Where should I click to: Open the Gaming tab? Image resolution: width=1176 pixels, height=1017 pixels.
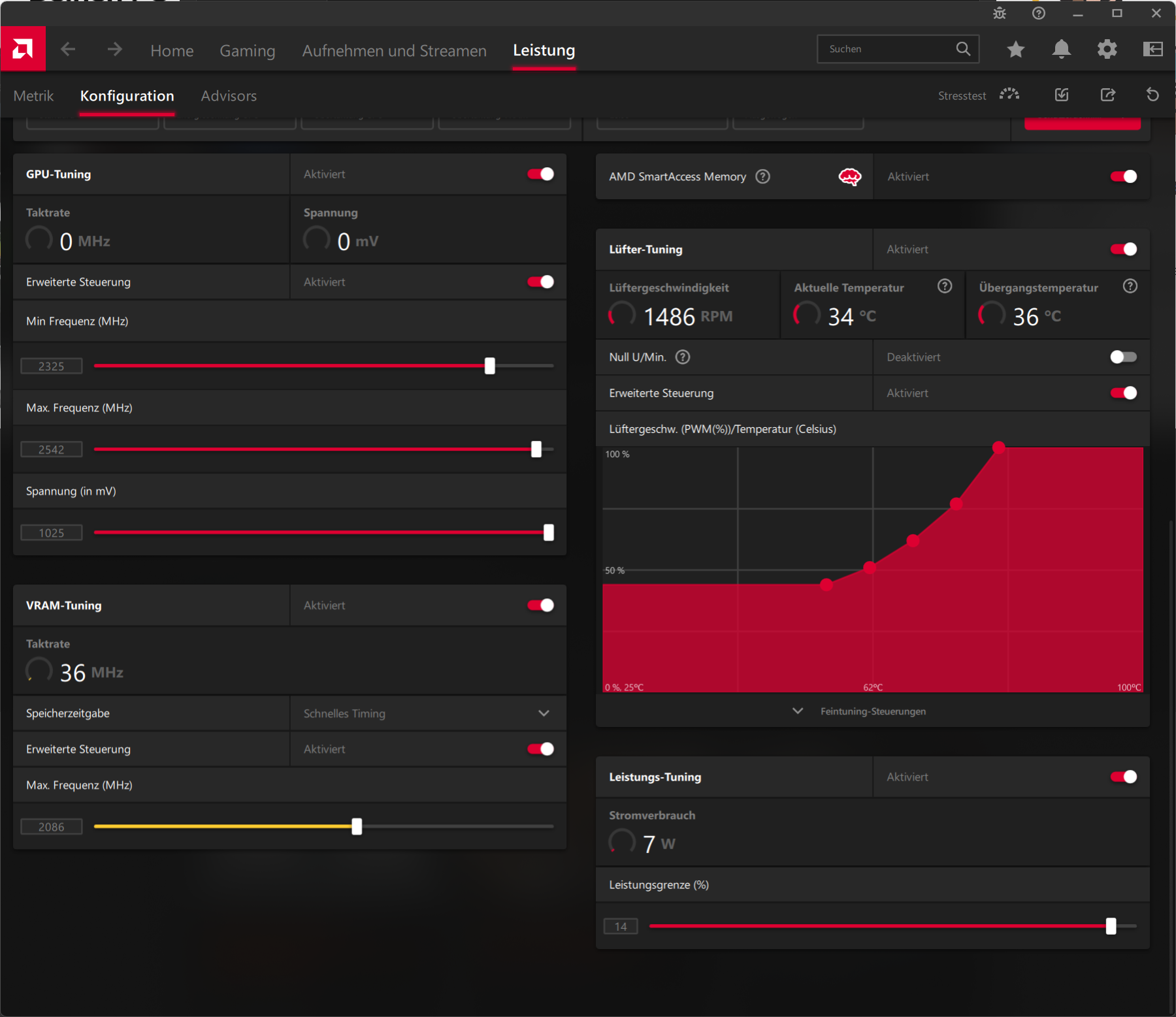(247, 50)
